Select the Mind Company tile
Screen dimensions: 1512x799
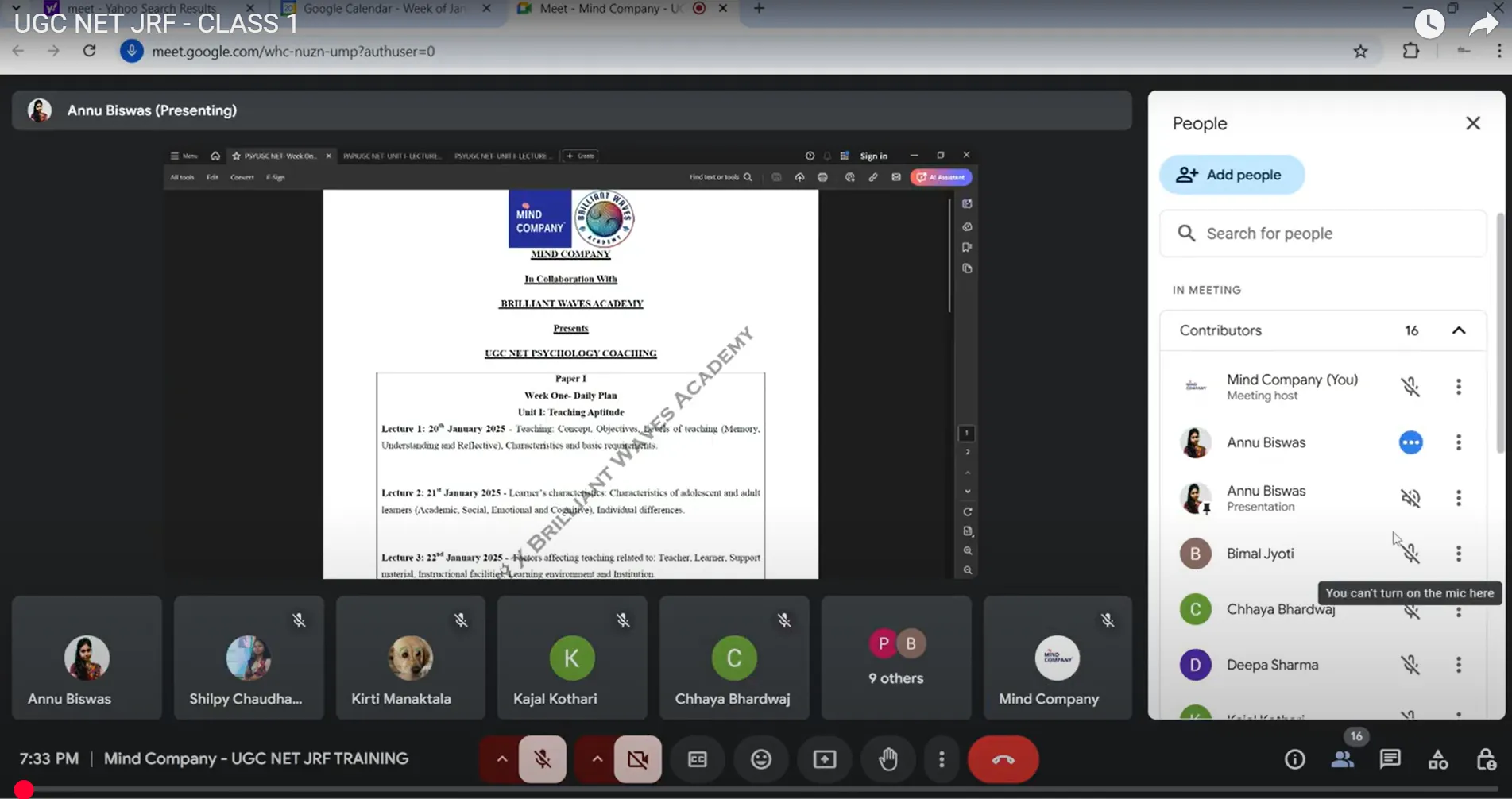pyautogui.click(x=1058, y=658)
